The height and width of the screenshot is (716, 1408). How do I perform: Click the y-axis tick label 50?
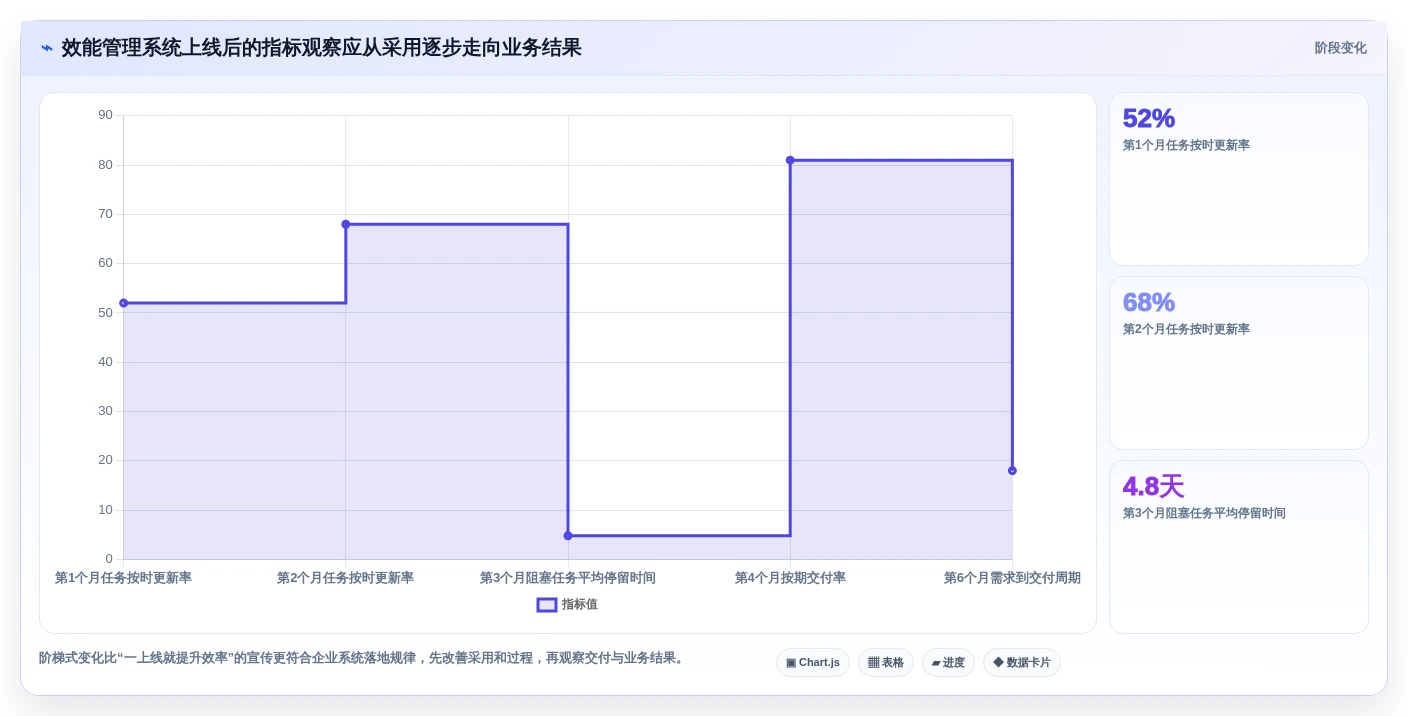pyautogui.click(x=105, y=312)
